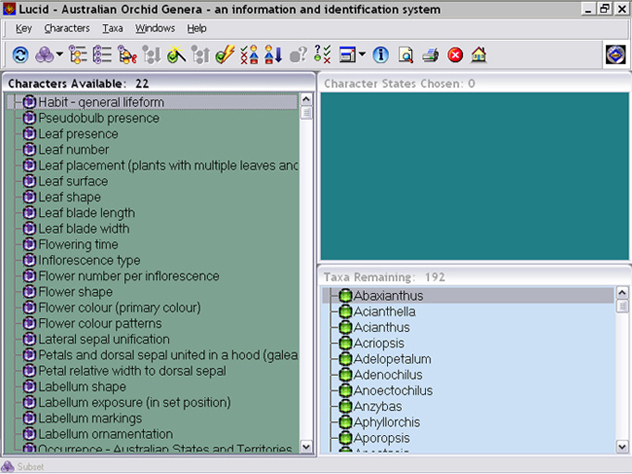Select Labellum exposure (in set position)
Viewport: 632px width, 474px height.
pos(134,402)
